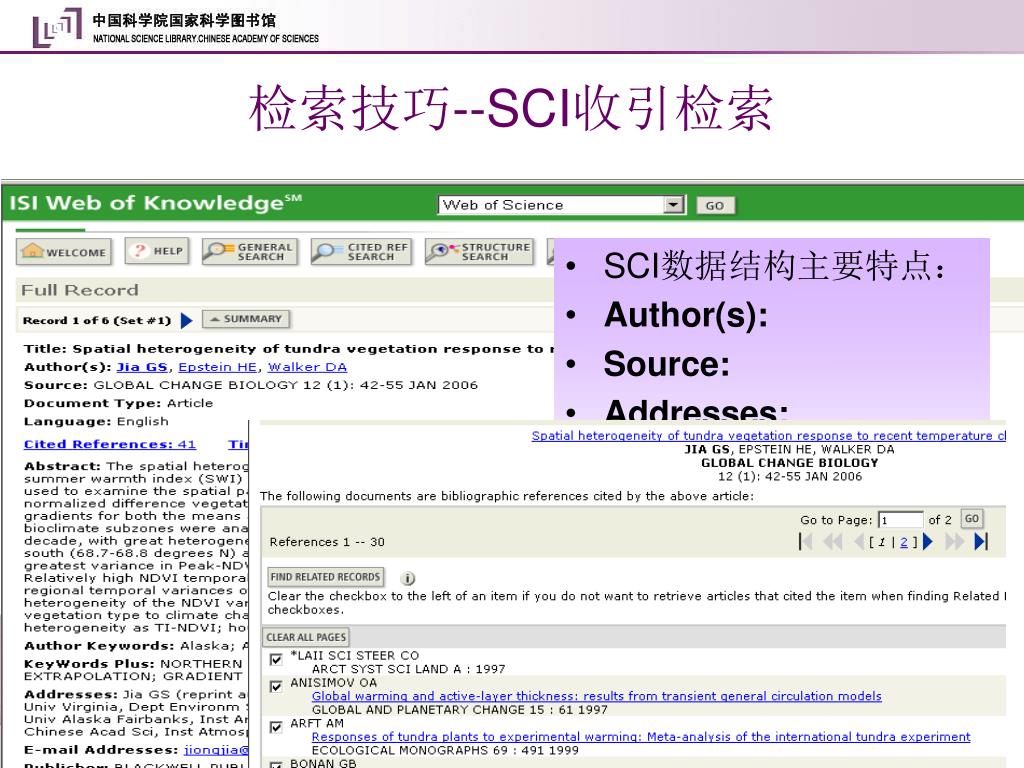Open the HELP question mark button
This screenshot has height=768, width=1024.
[157, 251]
